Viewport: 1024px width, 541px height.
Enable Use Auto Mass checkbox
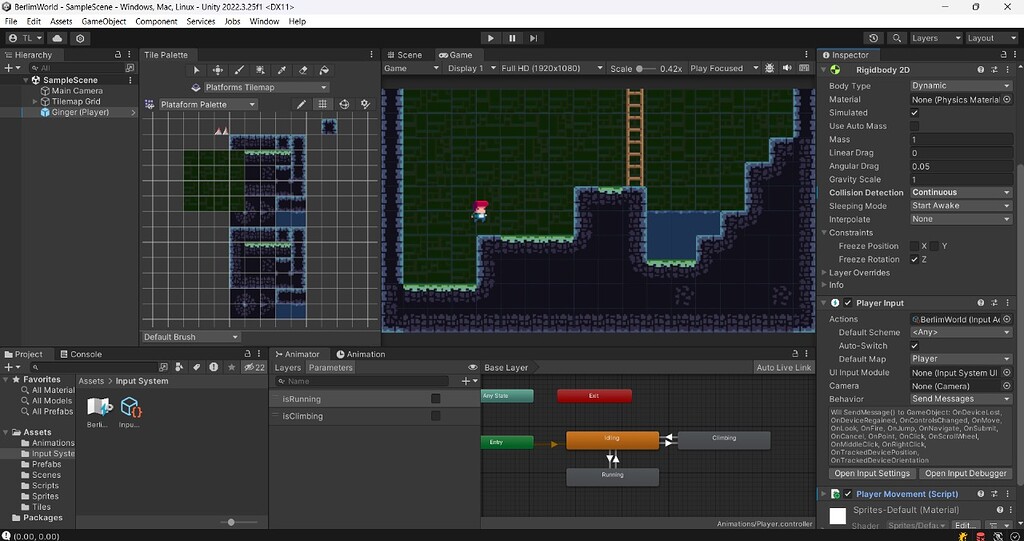tap(914, 126)
